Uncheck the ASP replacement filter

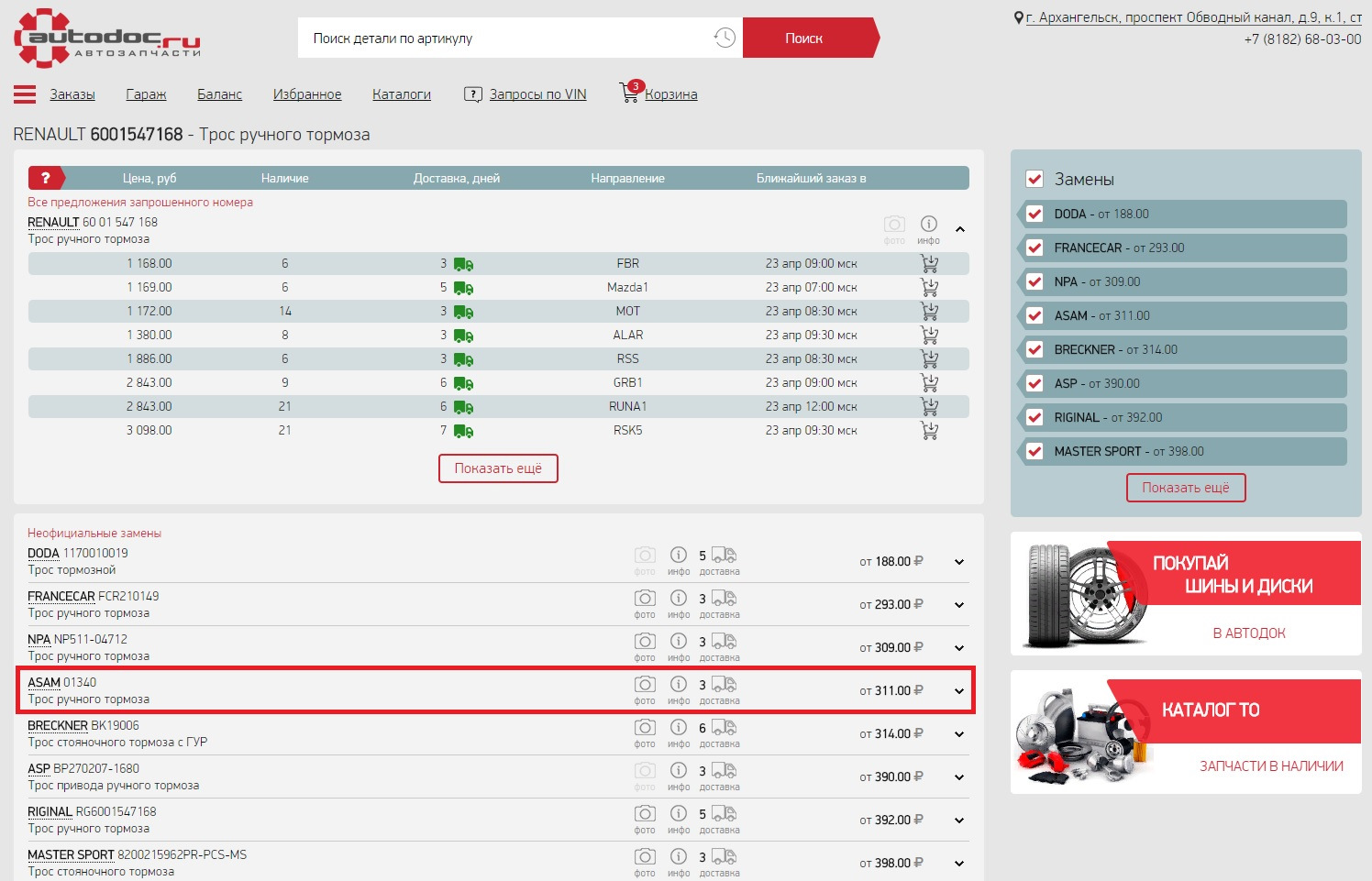coord(1035,383)
